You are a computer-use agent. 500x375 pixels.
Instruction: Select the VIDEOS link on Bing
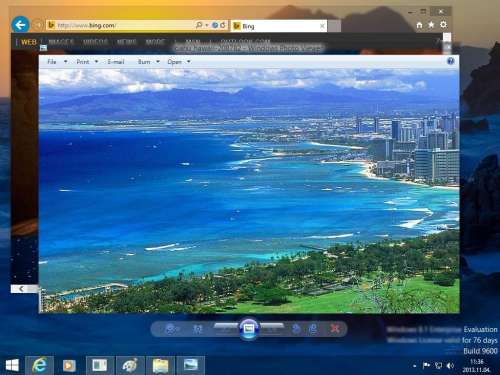pos(95,42)
